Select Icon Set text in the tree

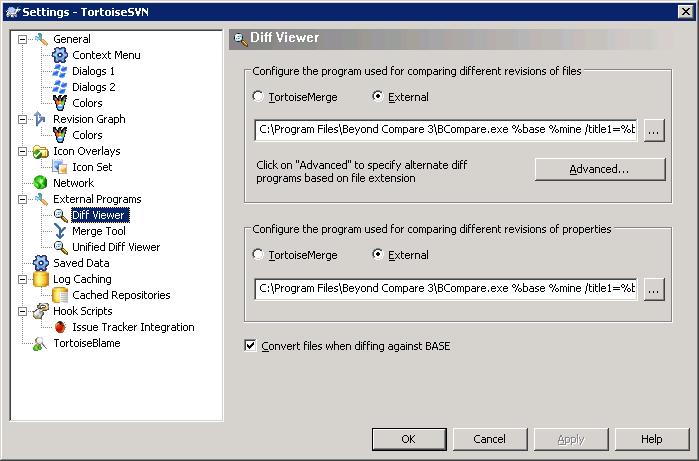pos(92,167)
